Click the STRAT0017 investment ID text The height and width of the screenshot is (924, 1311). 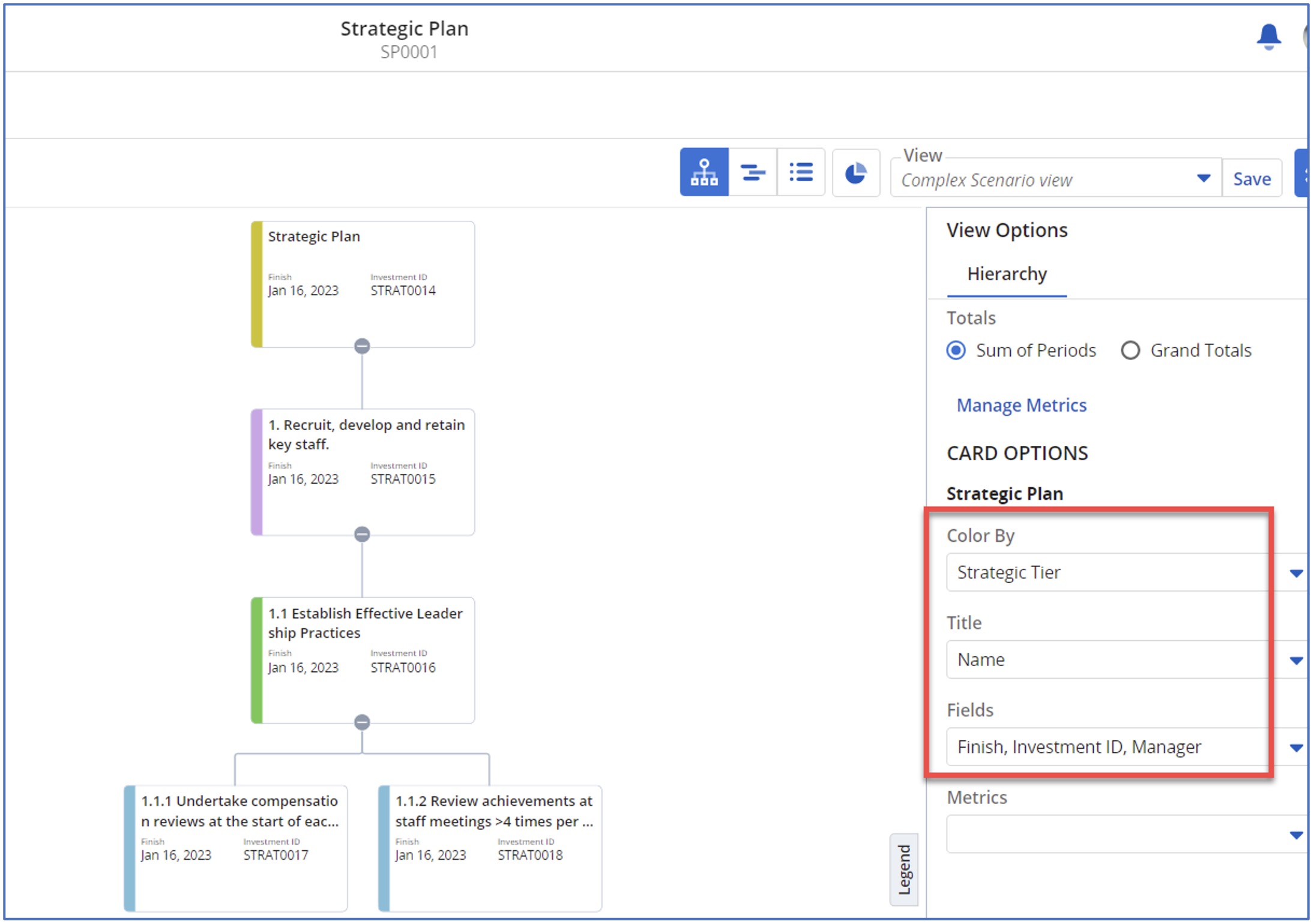click(x=276, y=855)
